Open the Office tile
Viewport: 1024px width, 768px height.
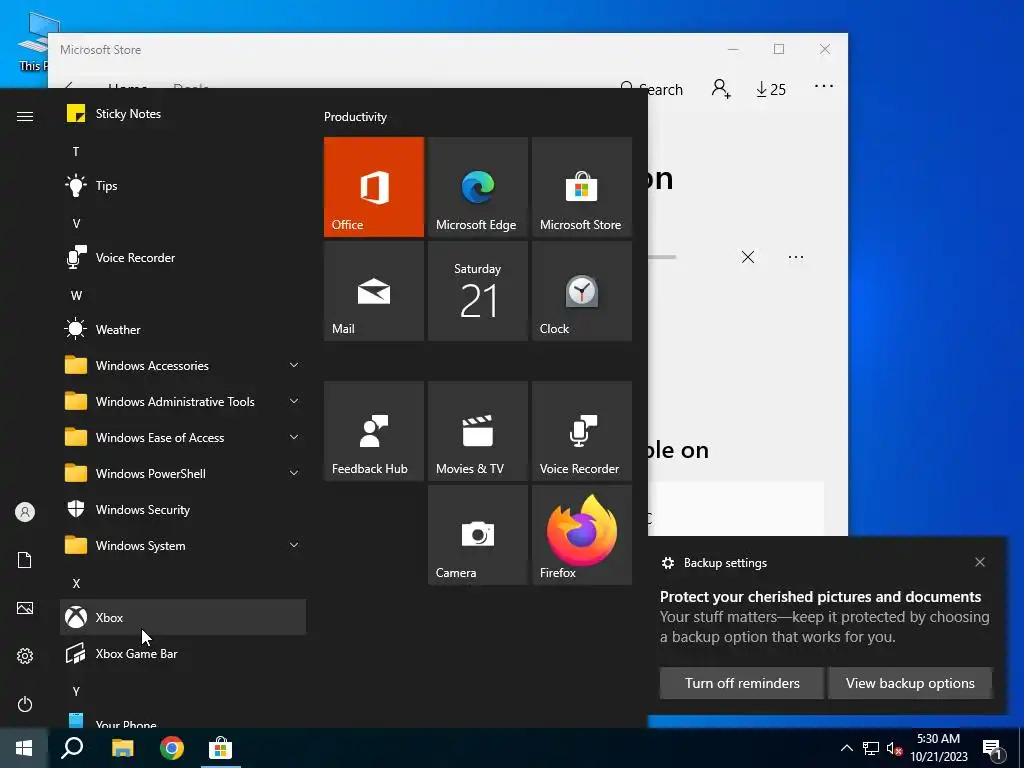(374, 187)
